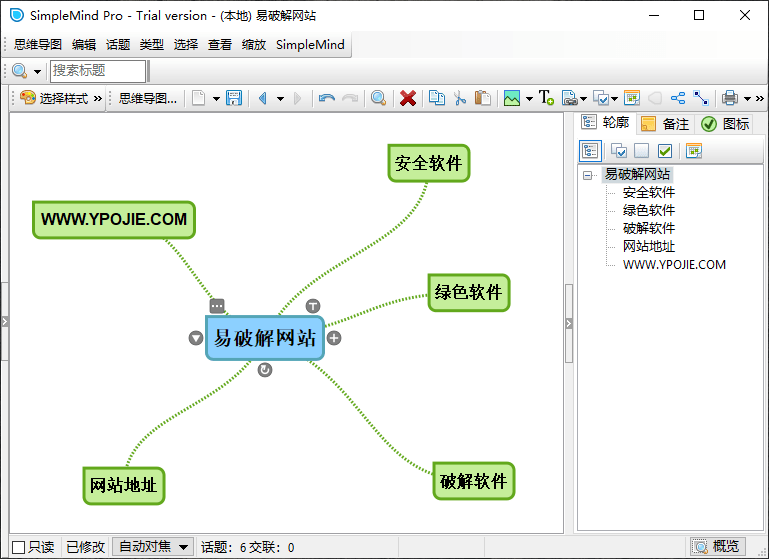Open the 思维导图 menu
This screenshot has width=769, height=559.
(38, 45)
